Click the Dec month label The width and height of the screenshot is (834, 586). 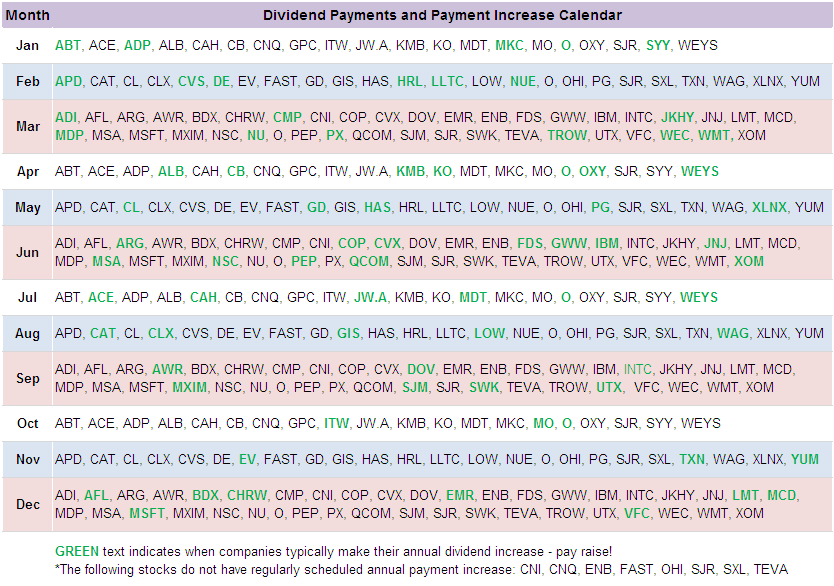pos(28,504)
